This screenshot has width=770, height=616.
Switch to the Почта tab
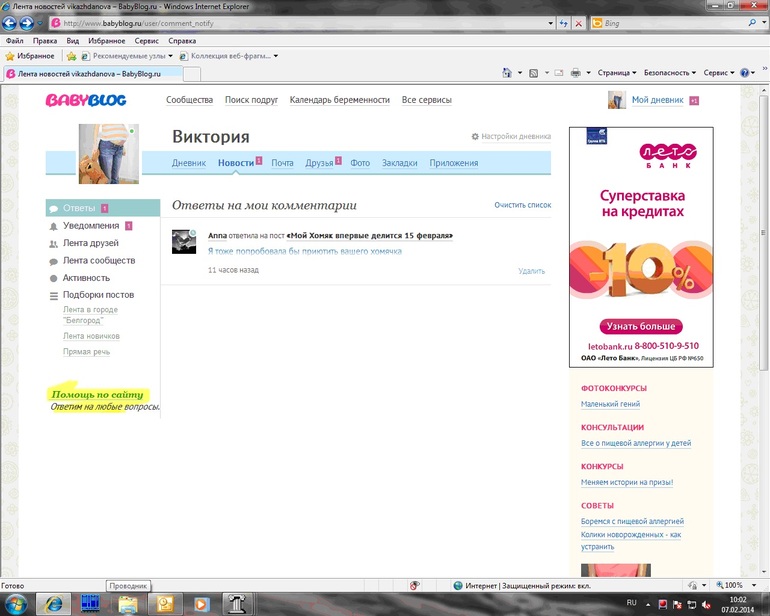pos(282,163)
